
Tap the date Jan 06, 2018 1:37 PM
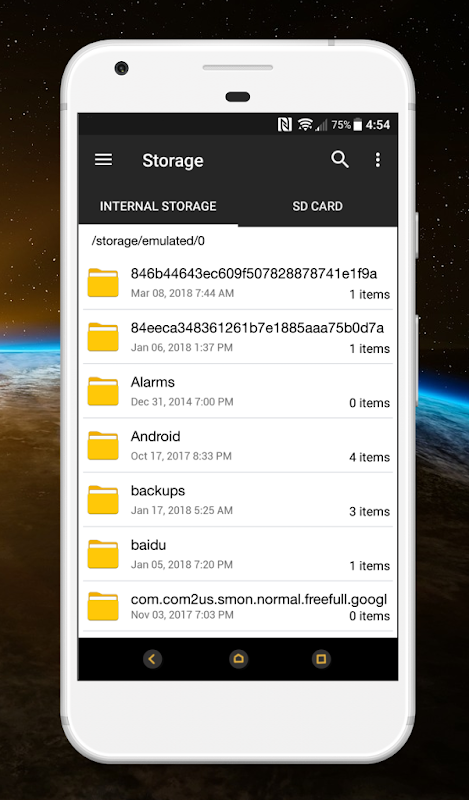point(182,347)
